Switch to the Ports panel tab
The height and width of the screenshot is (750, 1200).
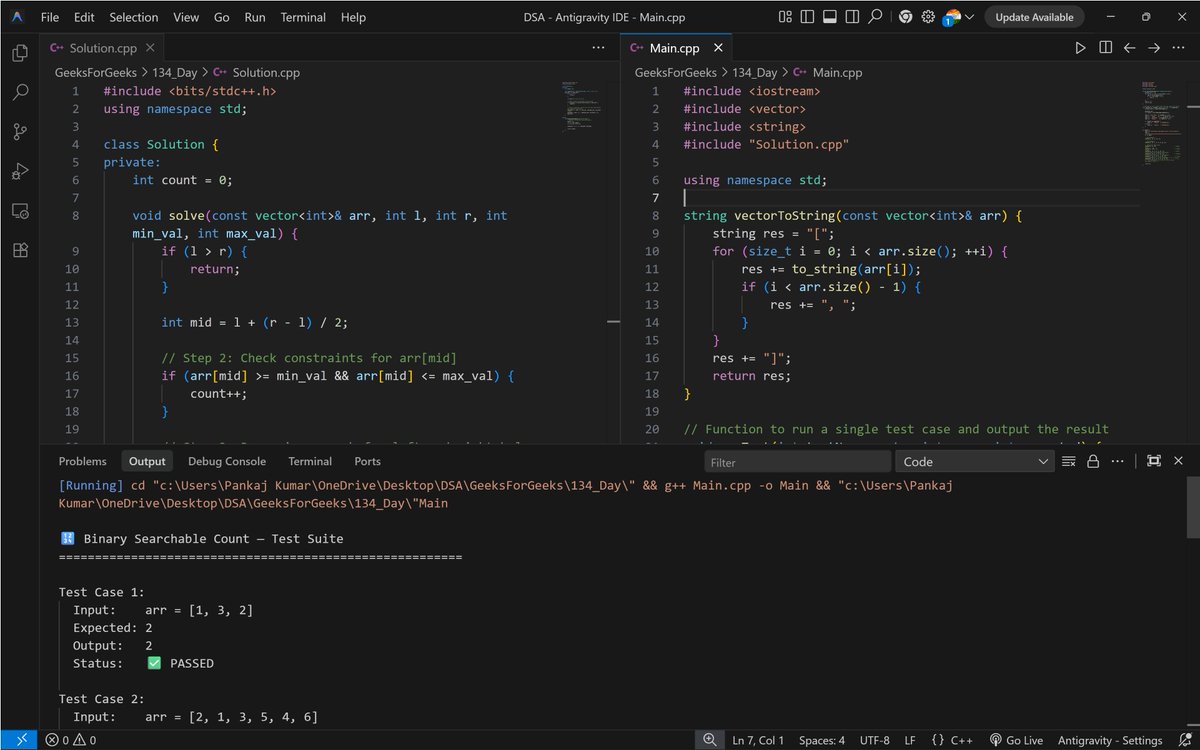(x=367, y=461)
